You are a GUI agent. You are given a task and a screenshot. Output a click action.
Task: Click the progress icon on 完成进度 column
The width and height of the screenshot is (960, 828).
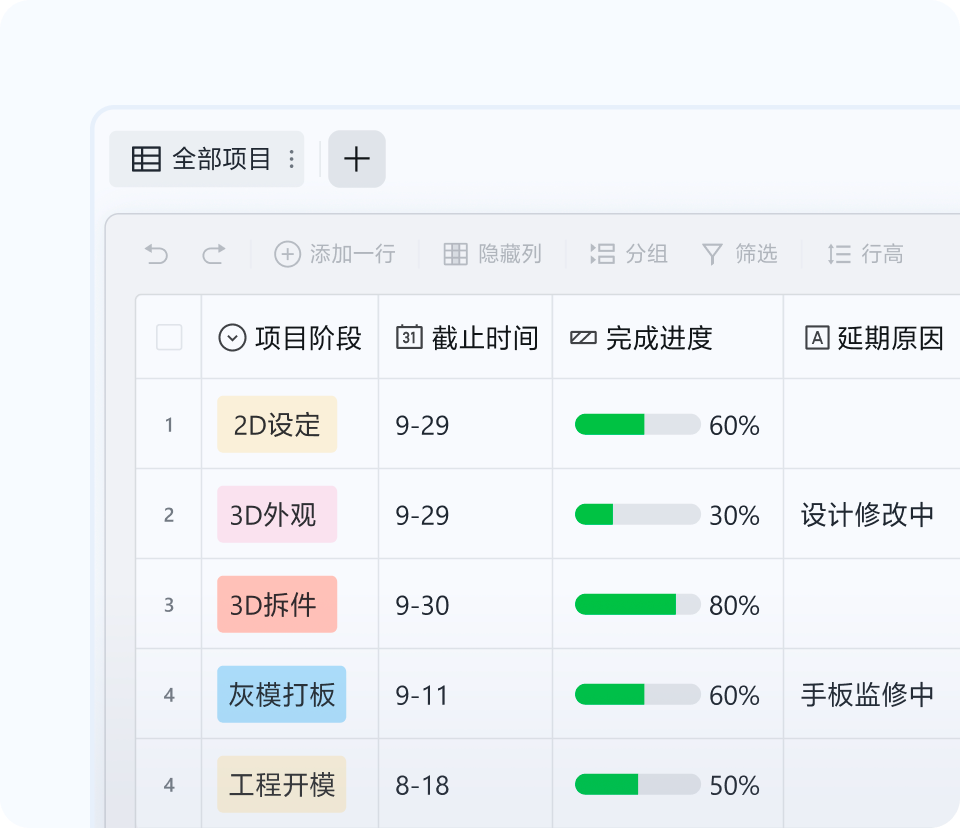[x=584, y=338]
